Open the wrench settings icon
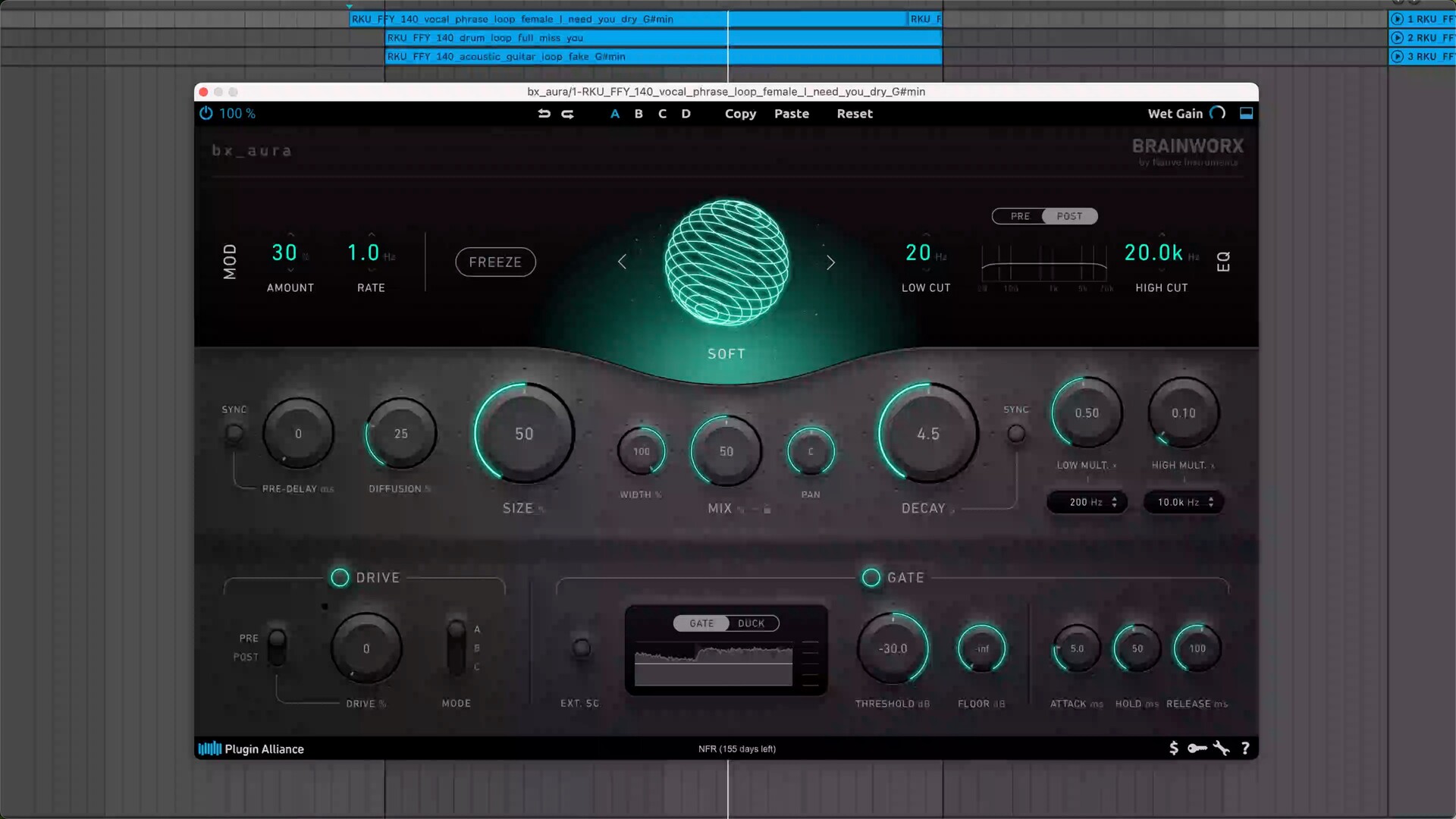Screen dimensions: 1456x819 click(x=1221, y=748)
